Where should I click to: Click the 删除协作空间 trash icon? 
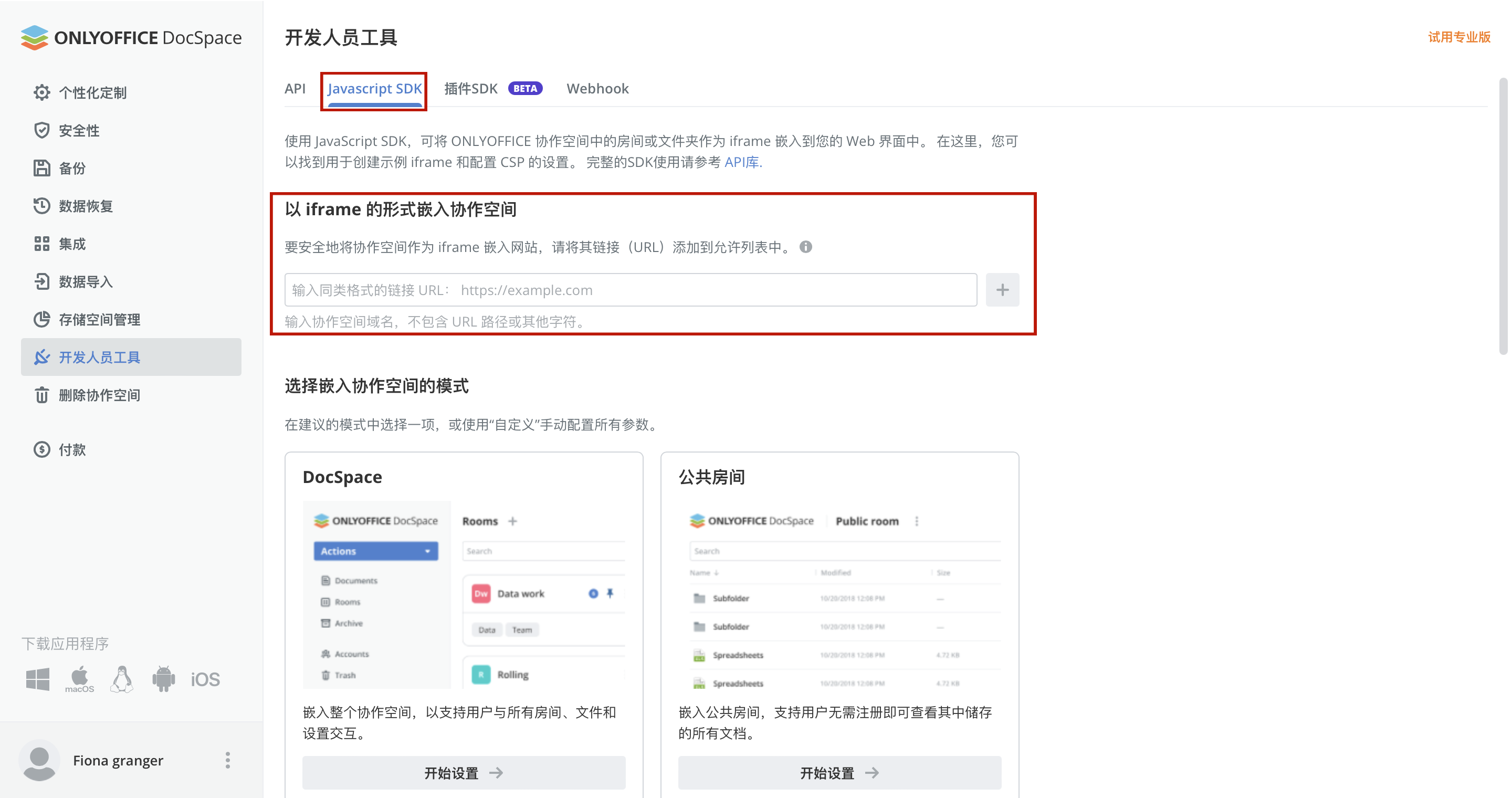[41, 395]
